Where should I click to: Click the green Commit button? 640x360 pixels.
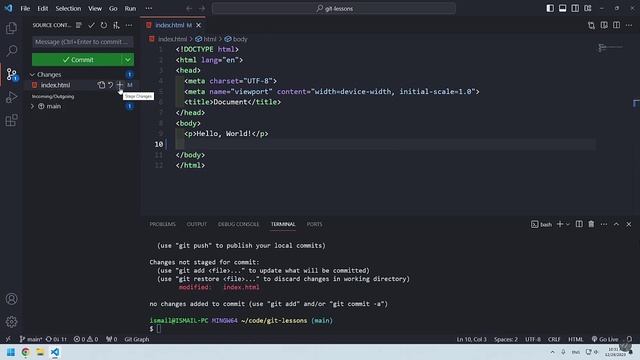[77, 60]
